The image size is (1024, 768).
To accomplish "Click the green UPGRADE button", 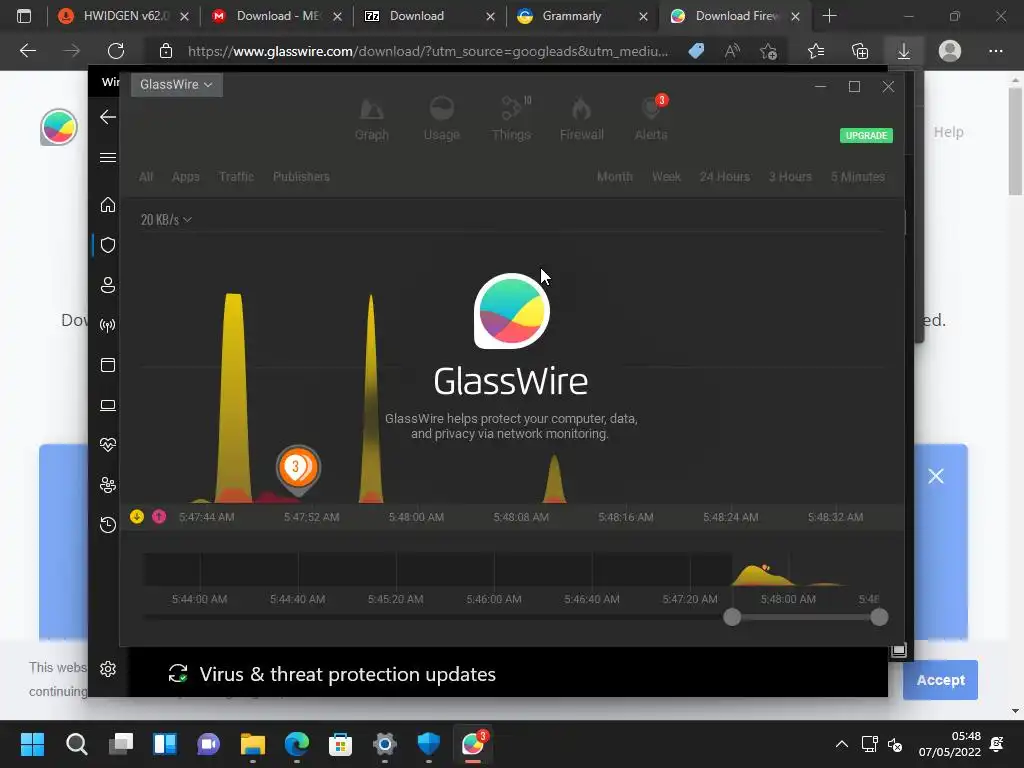I will click(x=866, y=135).
